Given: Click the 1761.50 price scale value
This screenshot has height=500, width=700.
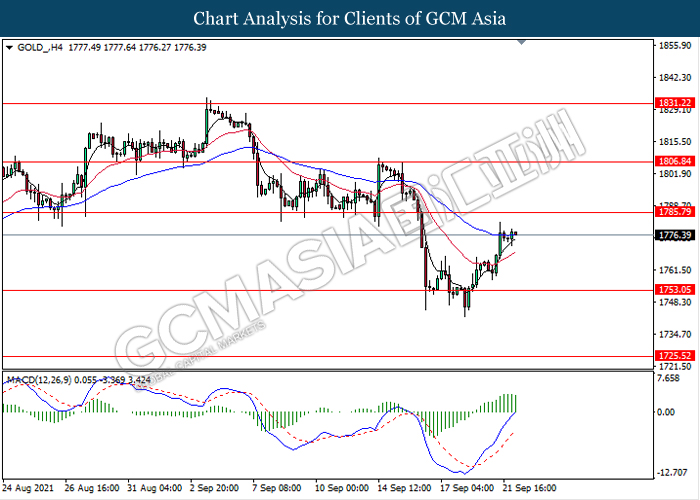Looking at the screenshot, I should (x=675, y=270).
